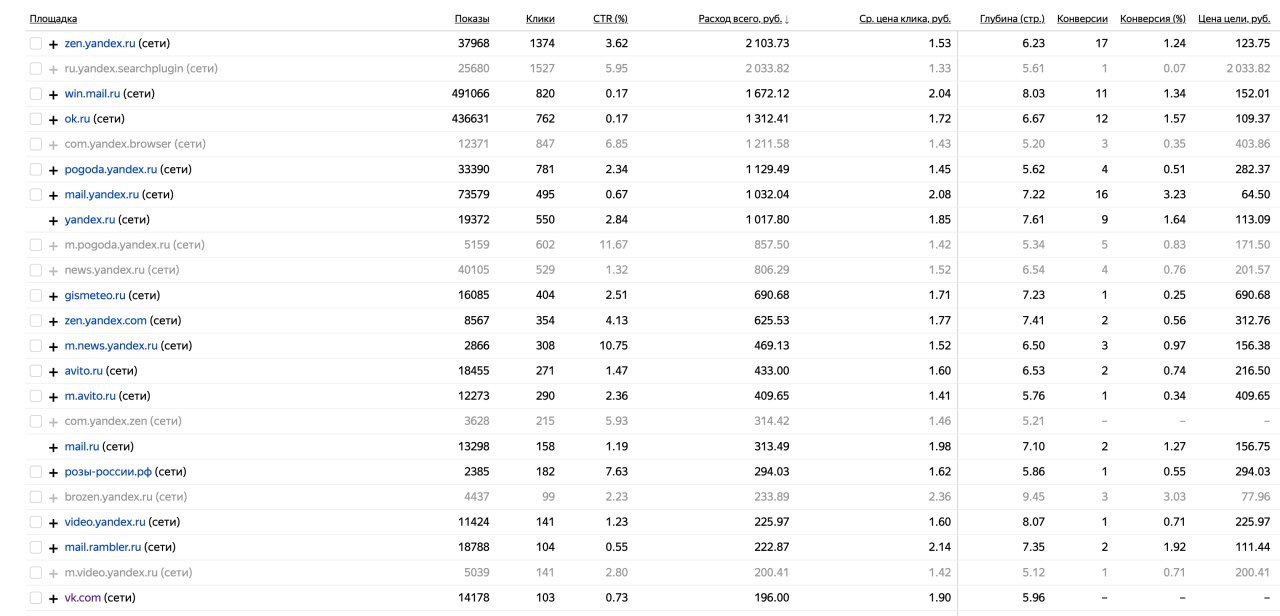Expand the win.mail.ru row plus icon
Viewport: 1280px width, 616px height.
point(53,94)
